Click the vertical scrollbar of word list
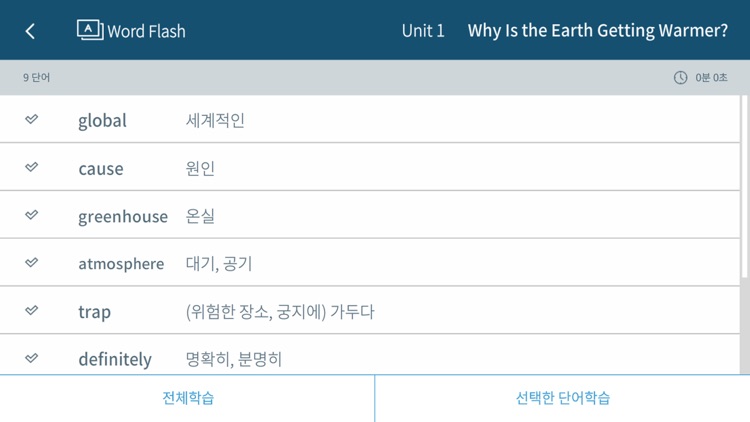This screenshot has height=422, width=750. 744,190
